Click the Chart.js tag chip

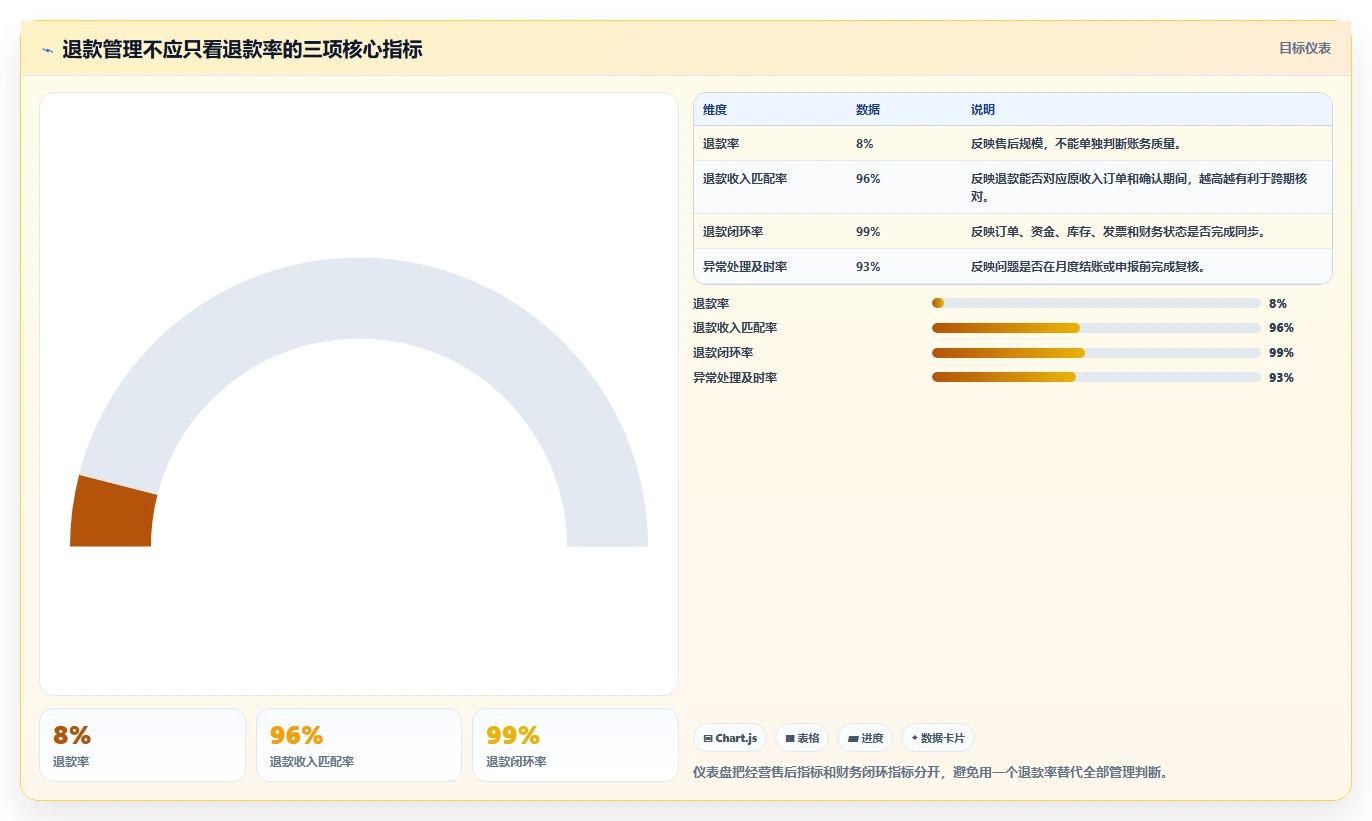click(730, 738)
